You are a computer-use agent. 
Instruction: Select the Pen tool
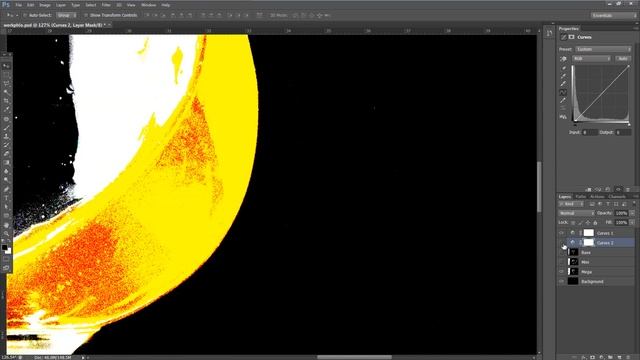6,189
